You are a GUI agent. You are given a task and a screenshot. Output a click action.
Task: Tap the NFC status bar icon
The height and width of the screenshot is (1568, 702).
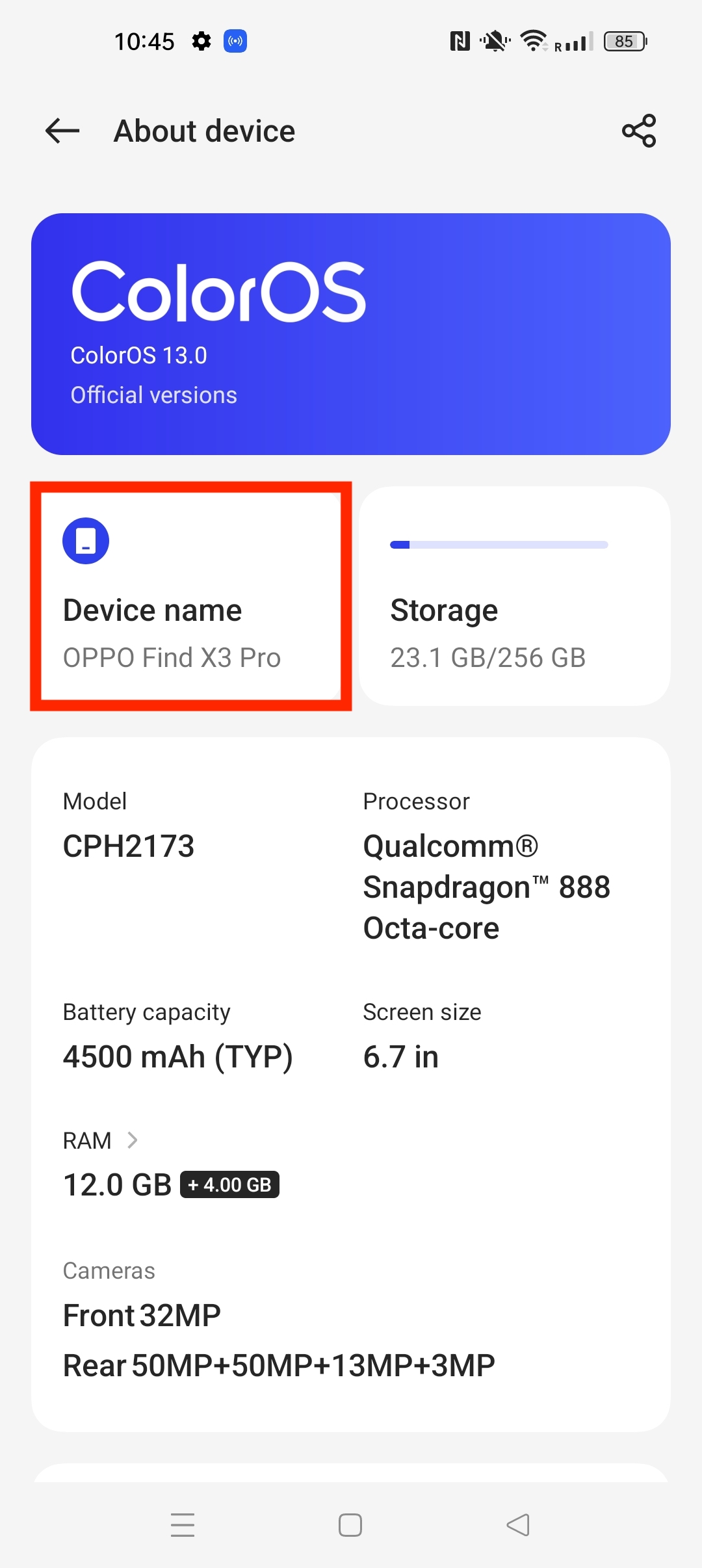click(x=460, y=42)
